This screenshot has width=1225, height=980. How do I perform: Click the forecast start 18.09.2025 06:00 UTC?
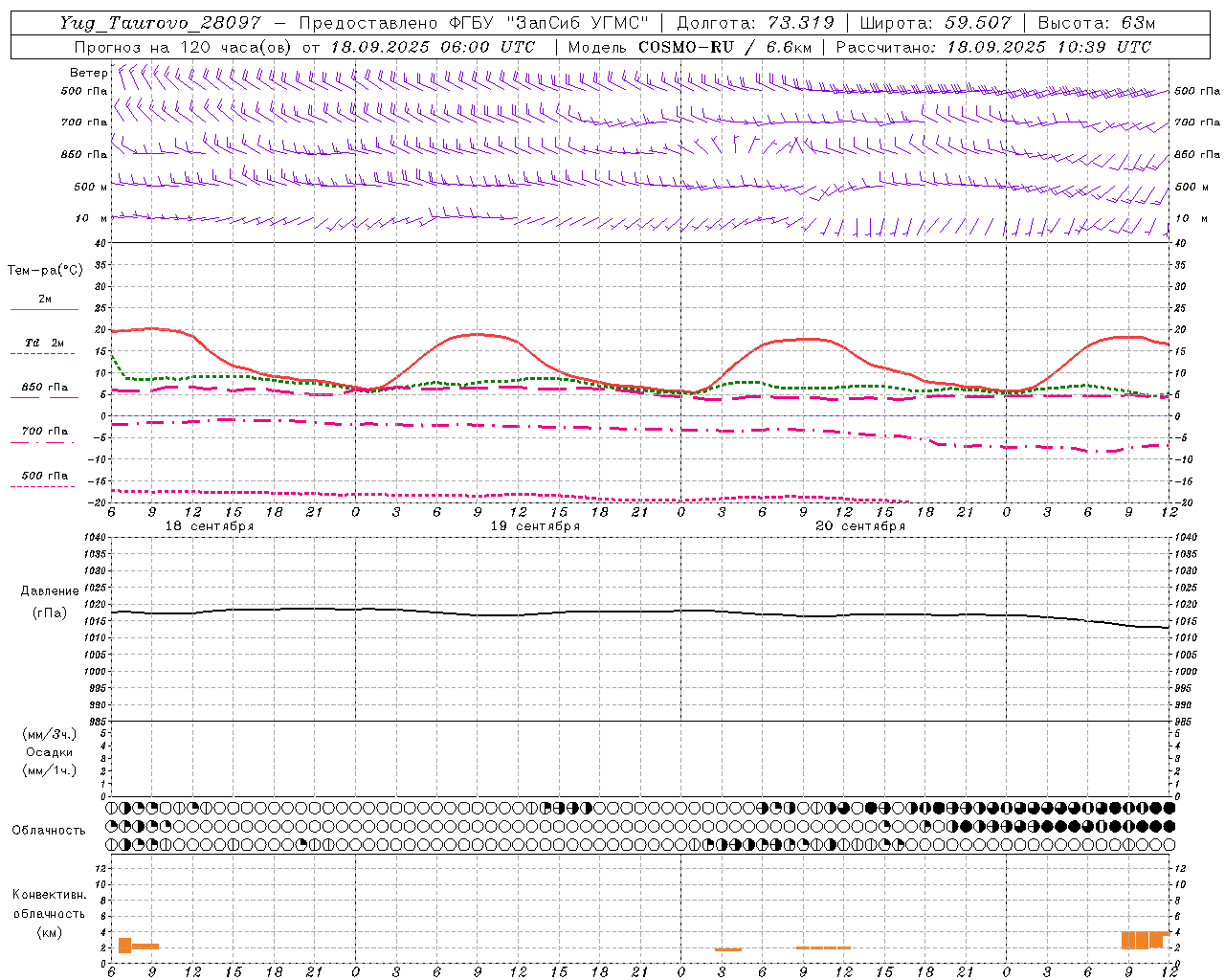(433, 47)
